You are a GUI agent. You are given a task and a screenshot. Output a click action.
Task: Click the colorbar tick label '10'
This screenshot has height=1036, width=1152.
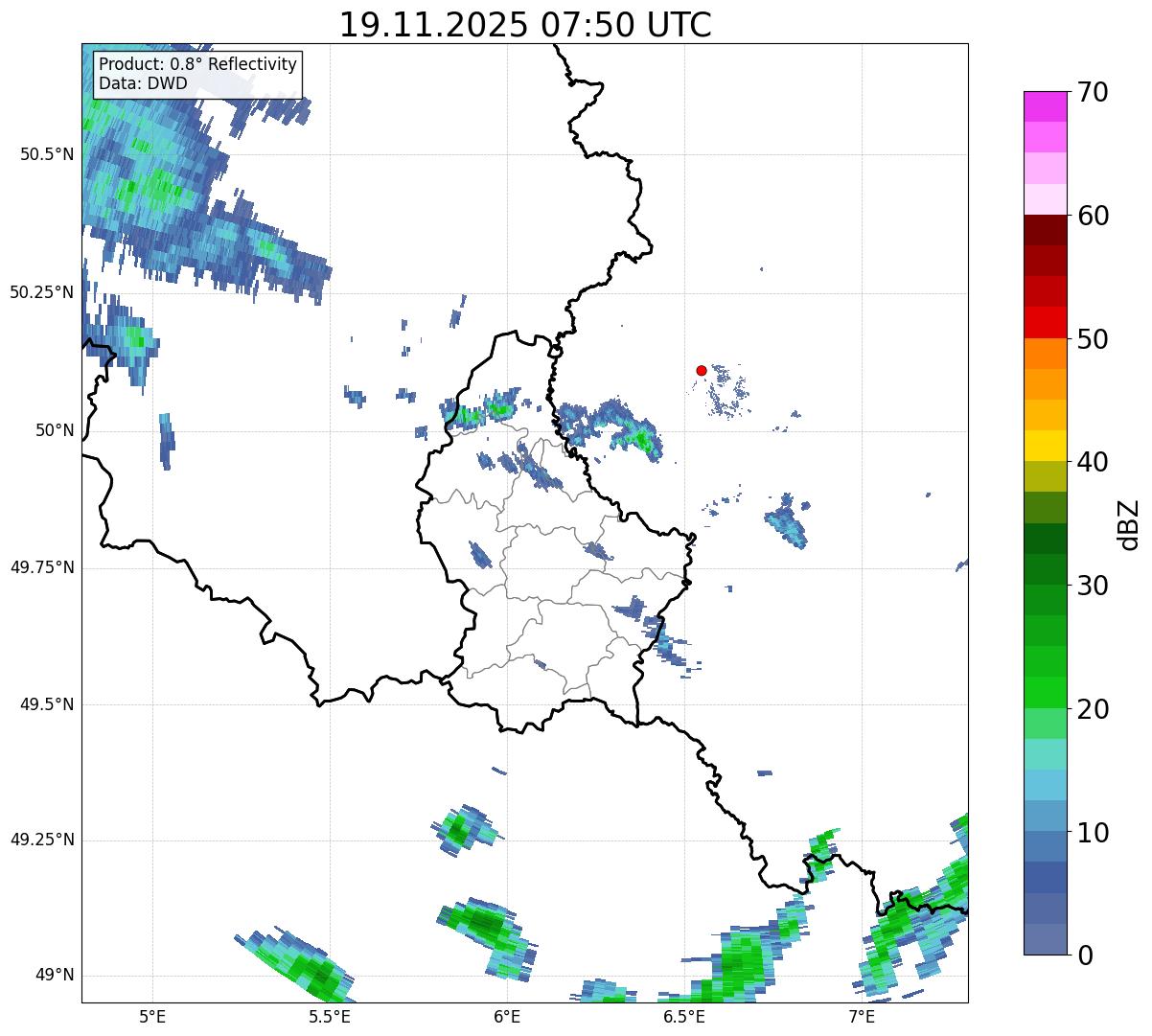coord(1093,832)
